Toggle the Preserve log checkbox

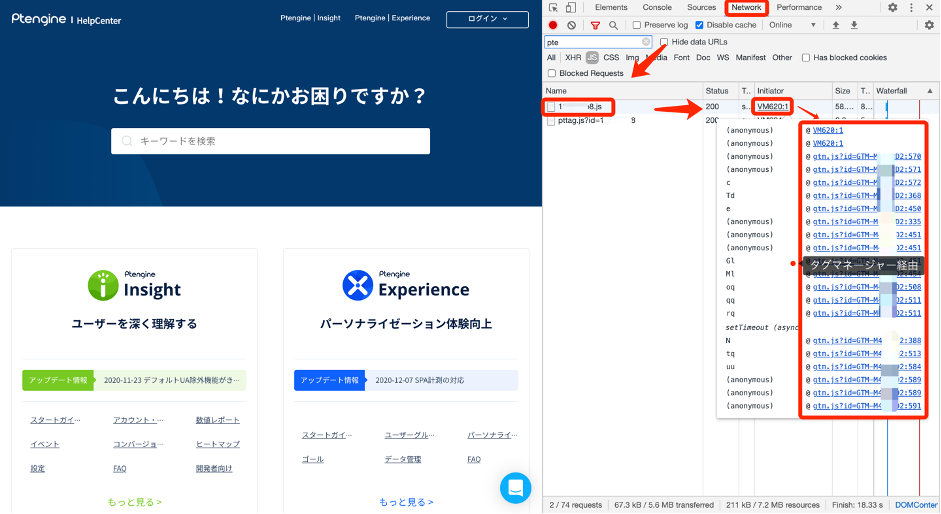click(637, 25)
